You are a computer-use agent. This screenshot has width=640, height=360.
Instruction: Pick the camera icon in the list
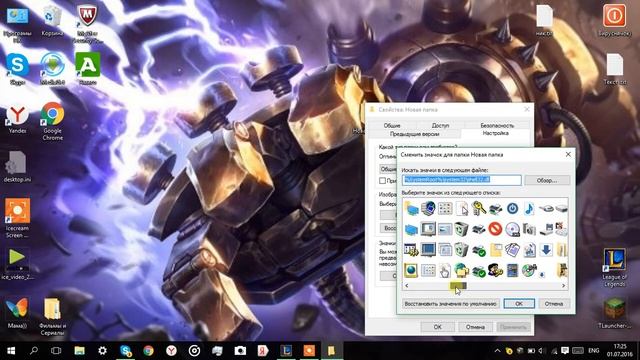529,229
